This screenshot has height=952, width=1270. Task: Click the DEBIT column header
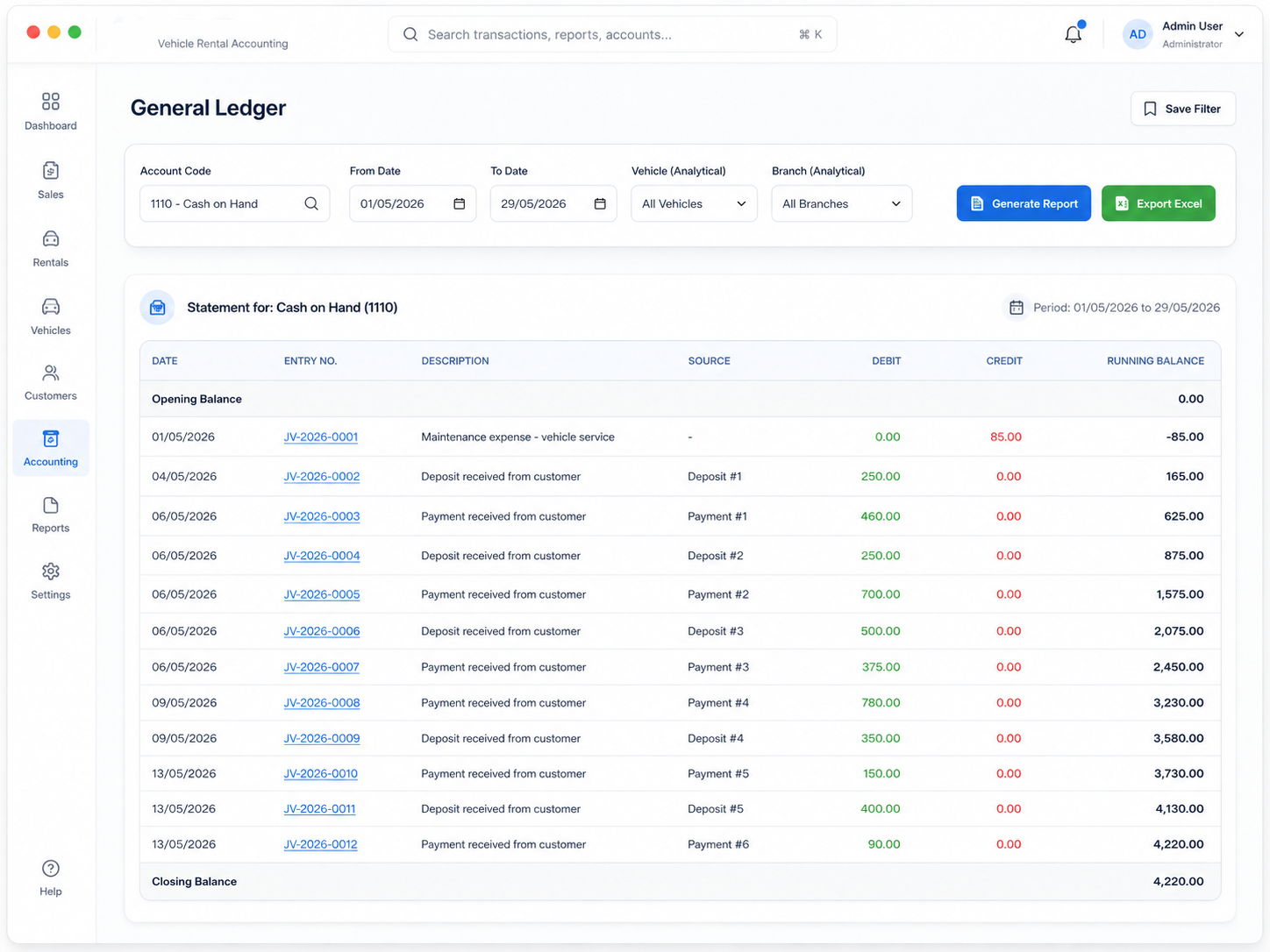click(x=887, y=361)
